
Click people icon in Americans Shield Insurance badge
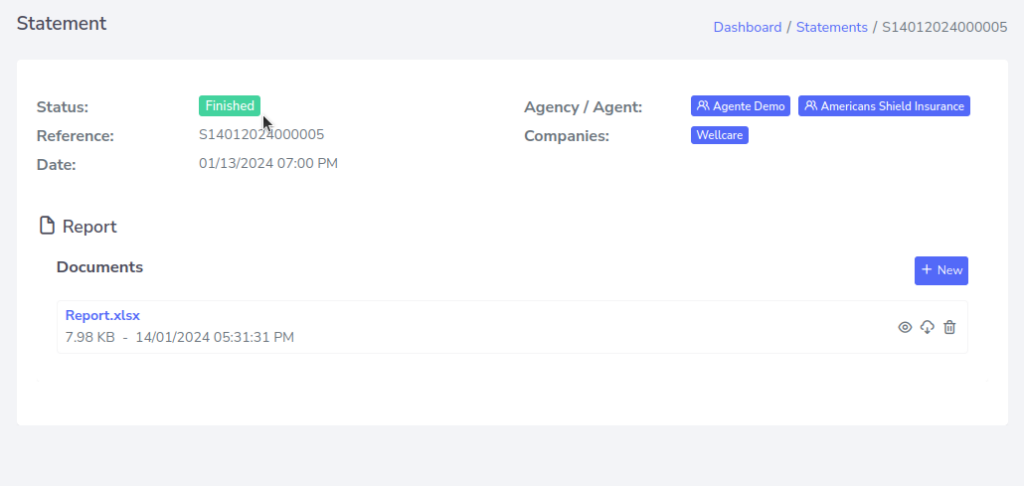[x=811, y=106]
